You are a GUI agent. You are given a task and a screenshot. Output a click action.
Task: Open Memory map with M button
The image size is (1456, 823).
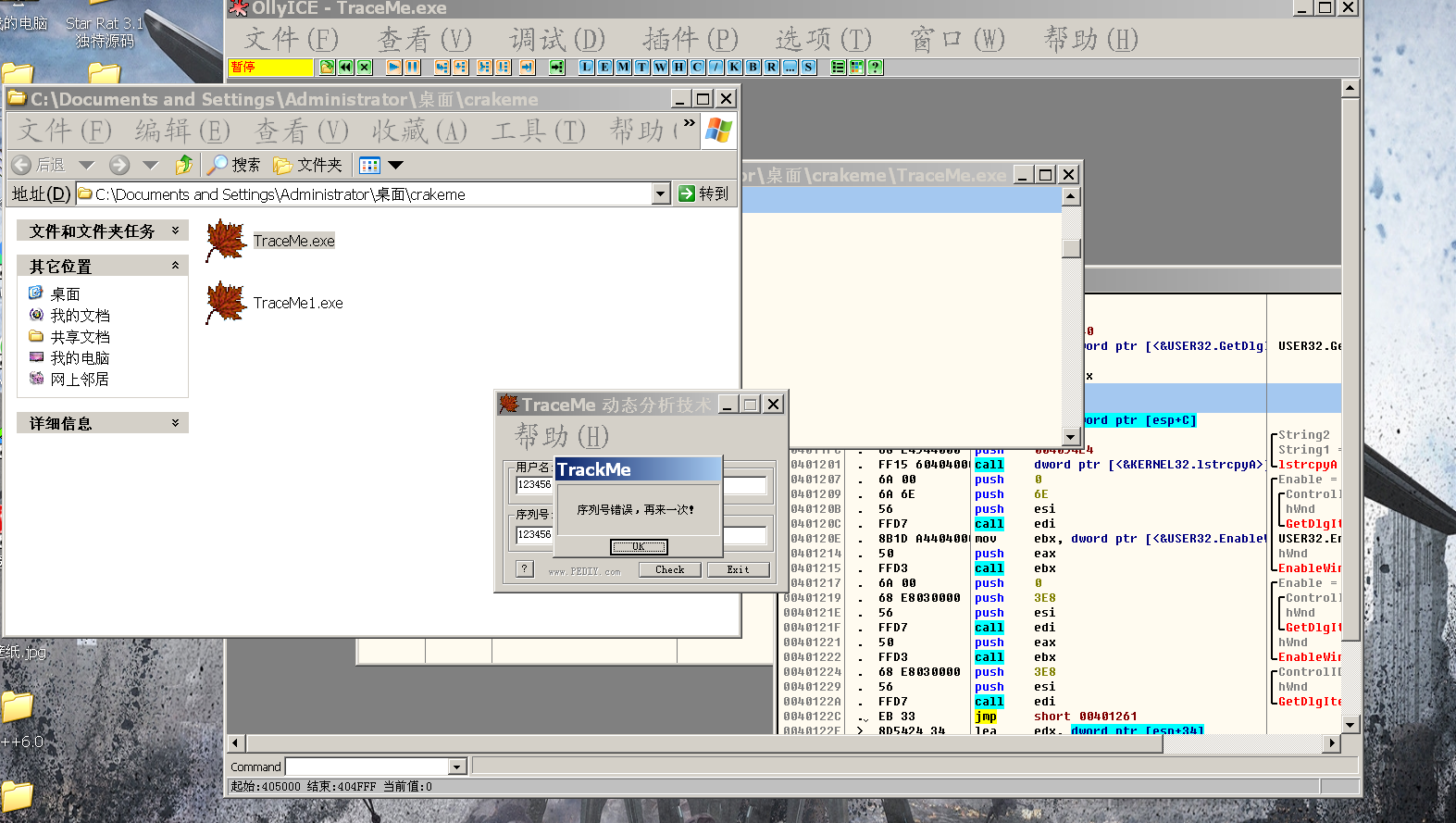[x=624, y=67]
